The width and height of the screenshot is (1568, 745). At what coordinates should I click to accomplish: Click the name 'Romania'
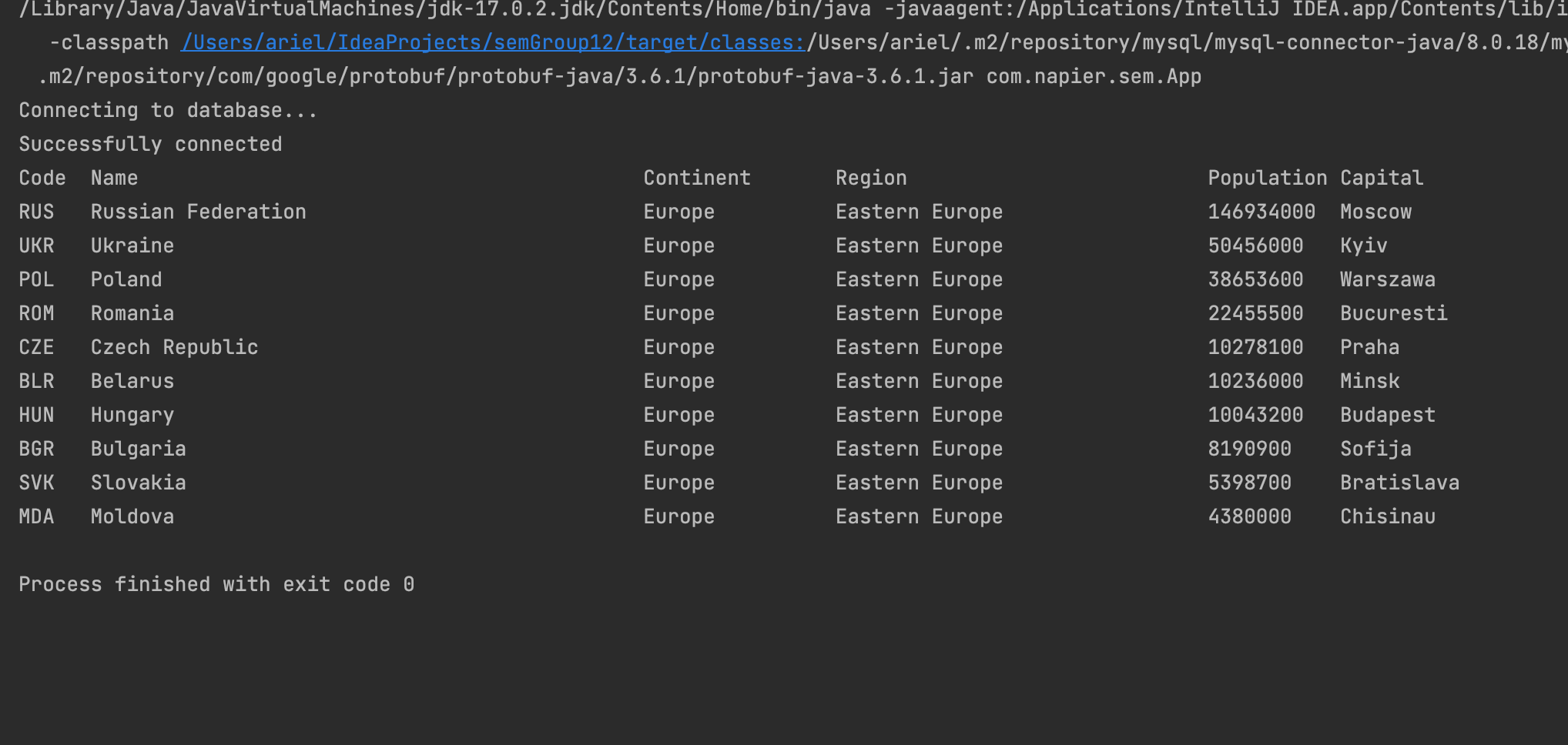pos(132,313)
